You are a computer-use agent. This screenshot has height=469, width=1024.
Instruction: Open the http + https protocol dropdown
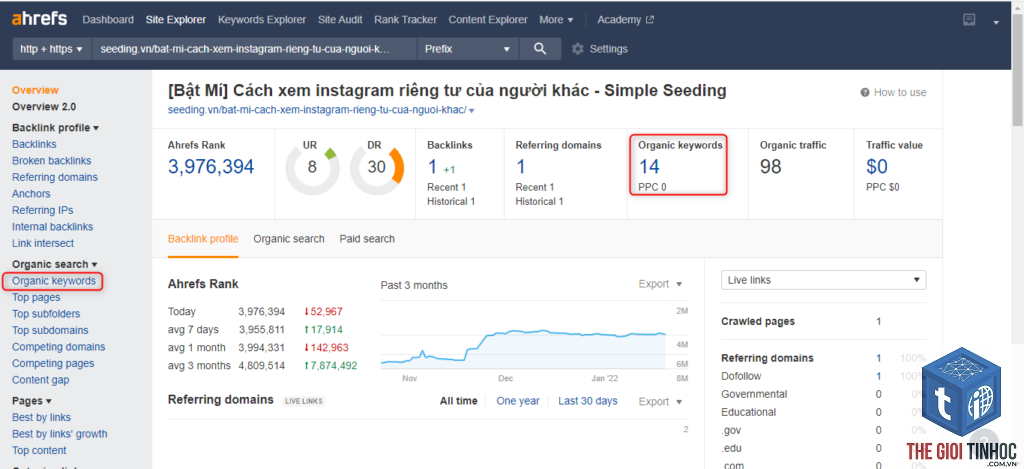click(x=52, y=49)
